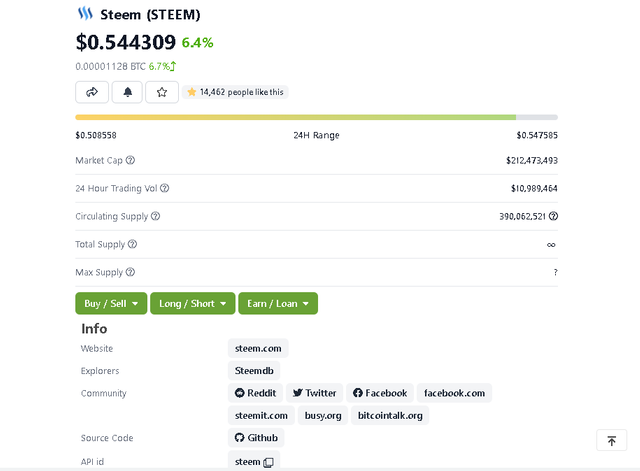Expand the Long / Short dropdown
This screenshot has height=471, width=640.
click(x=193, y=303)
